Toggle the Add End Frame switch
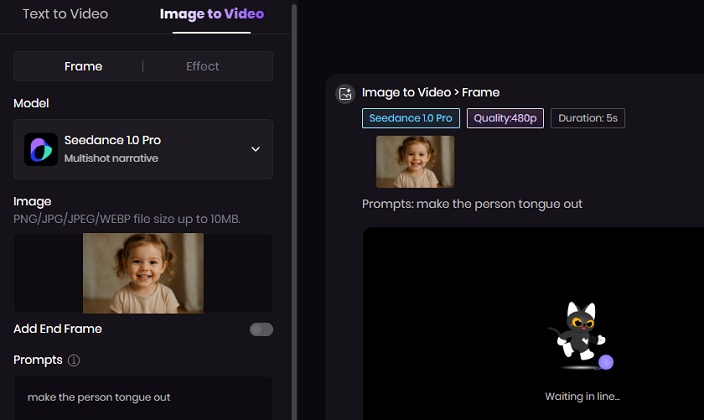Image resolution: width=704 pixels, height=420 pixels. tap(261, 329)
